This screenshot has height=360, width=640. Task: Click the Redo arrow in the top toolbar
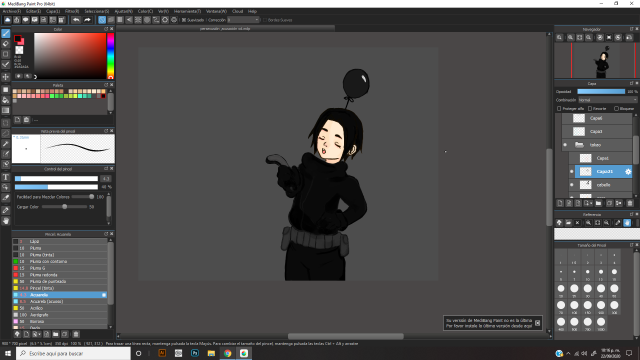pos(87,20)
